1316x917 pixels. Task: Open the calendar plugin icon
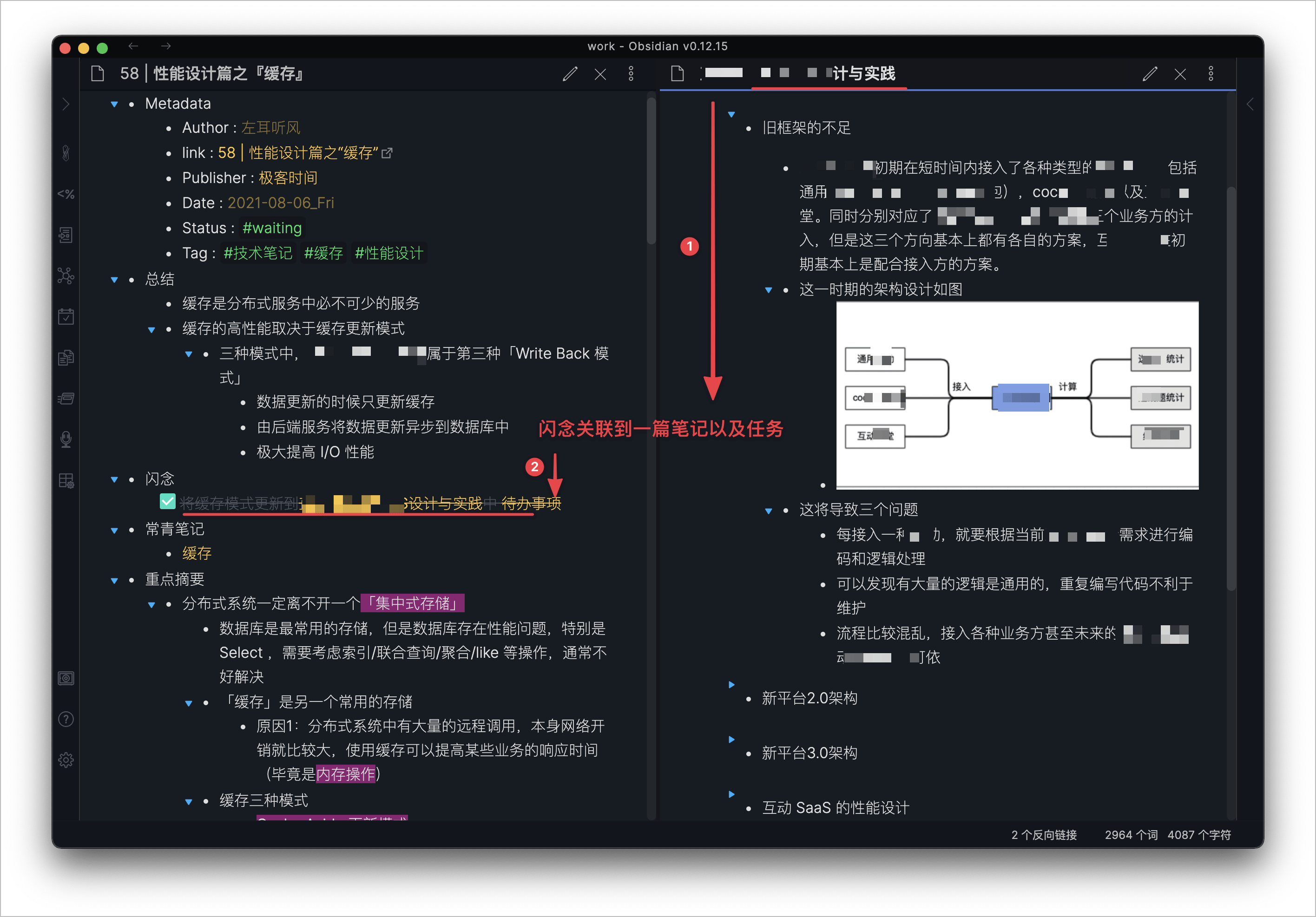point(66,316)
